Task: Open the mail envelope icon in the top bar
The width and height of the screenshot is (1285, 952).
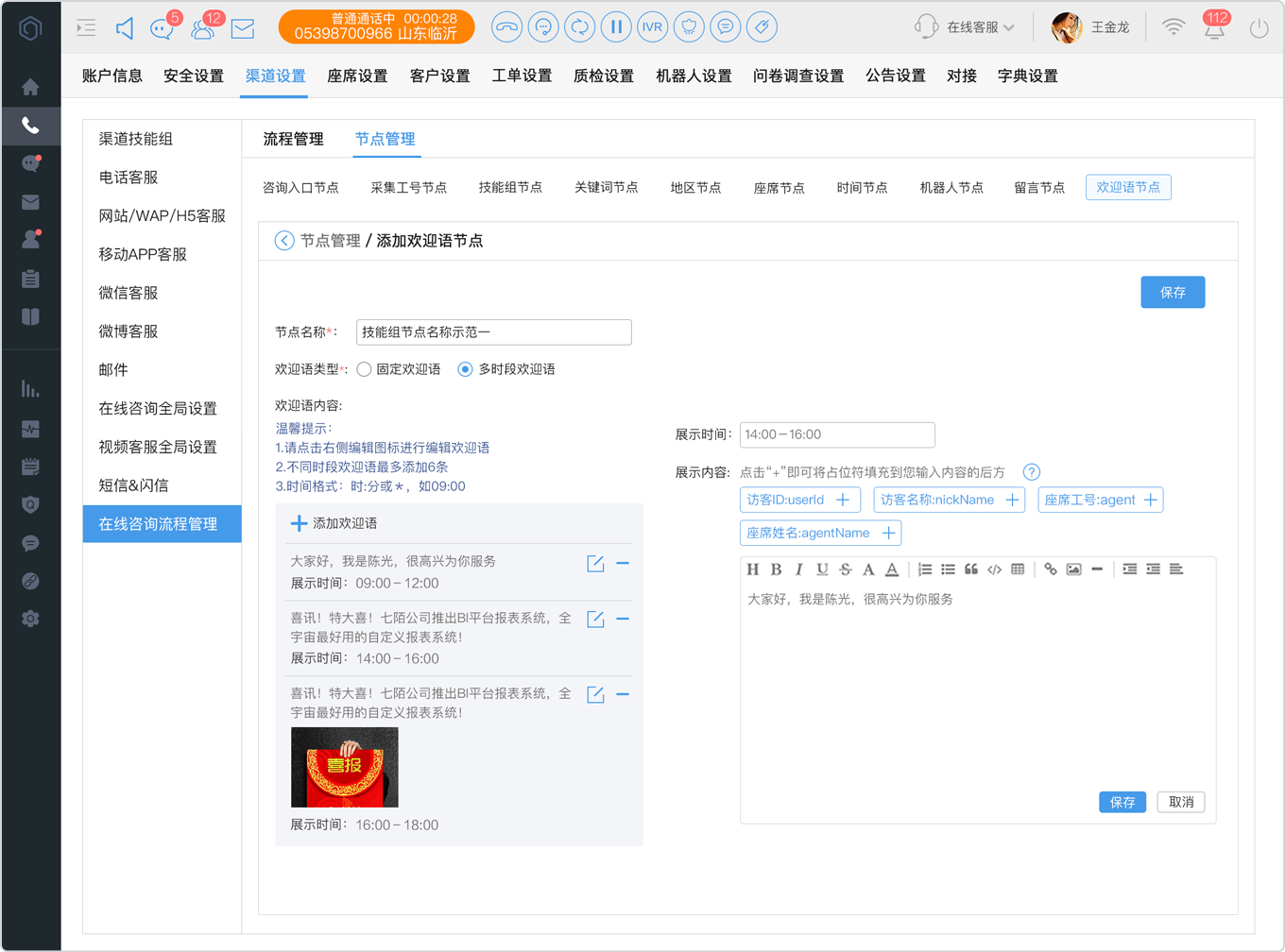Action: 243,28
